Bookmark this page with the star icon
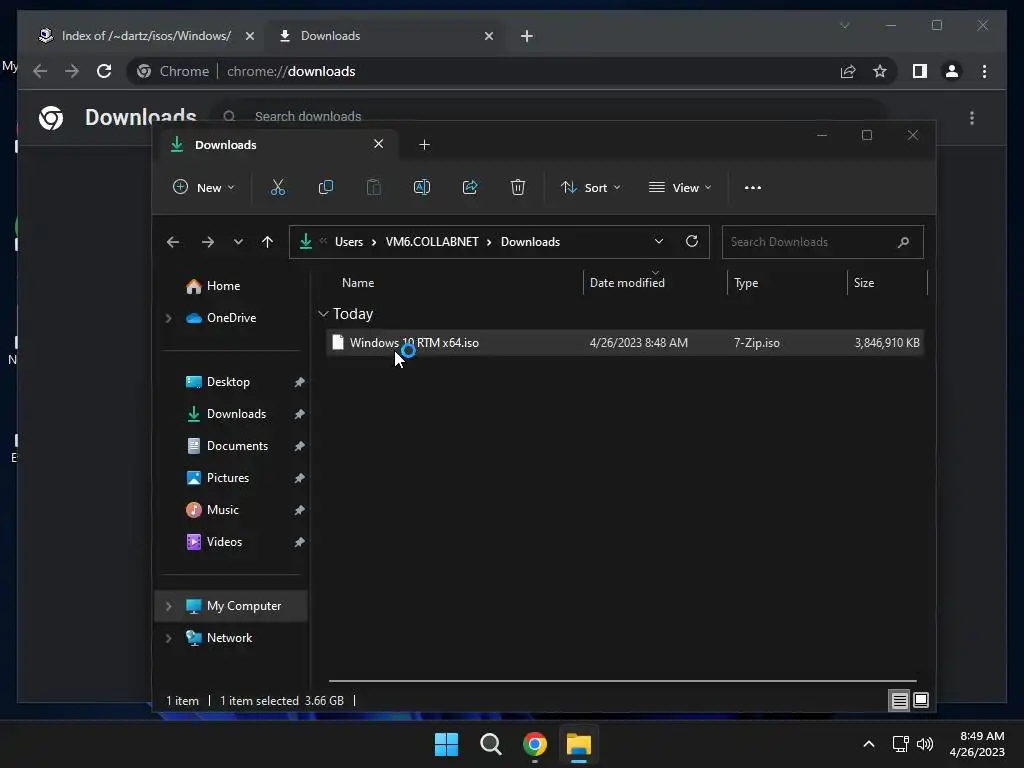Viewport: 1024px width, 768px height. click(880, 71)
